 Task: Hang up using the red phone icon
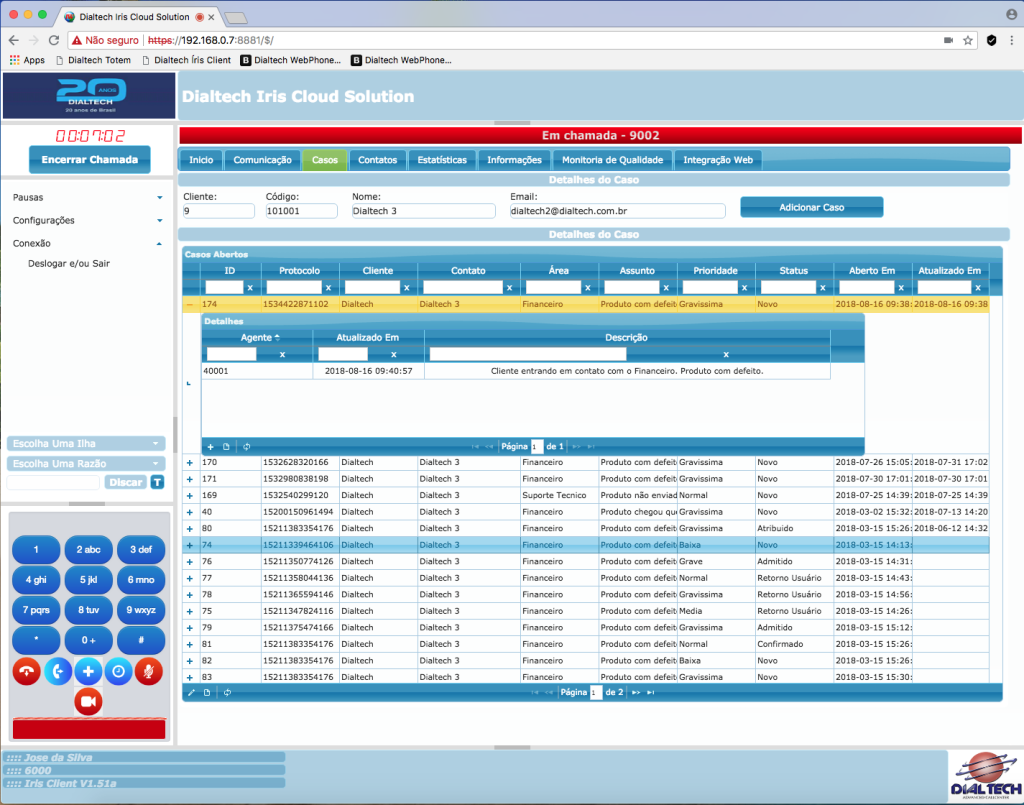27,671
